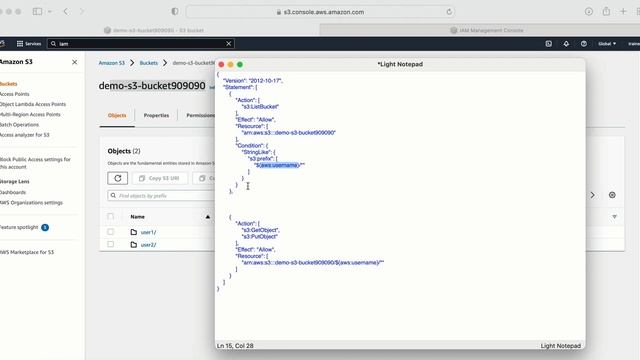640x360 pixels.
Task: Click the "Version": "2012-10-17" line
Action: (253, 81)
